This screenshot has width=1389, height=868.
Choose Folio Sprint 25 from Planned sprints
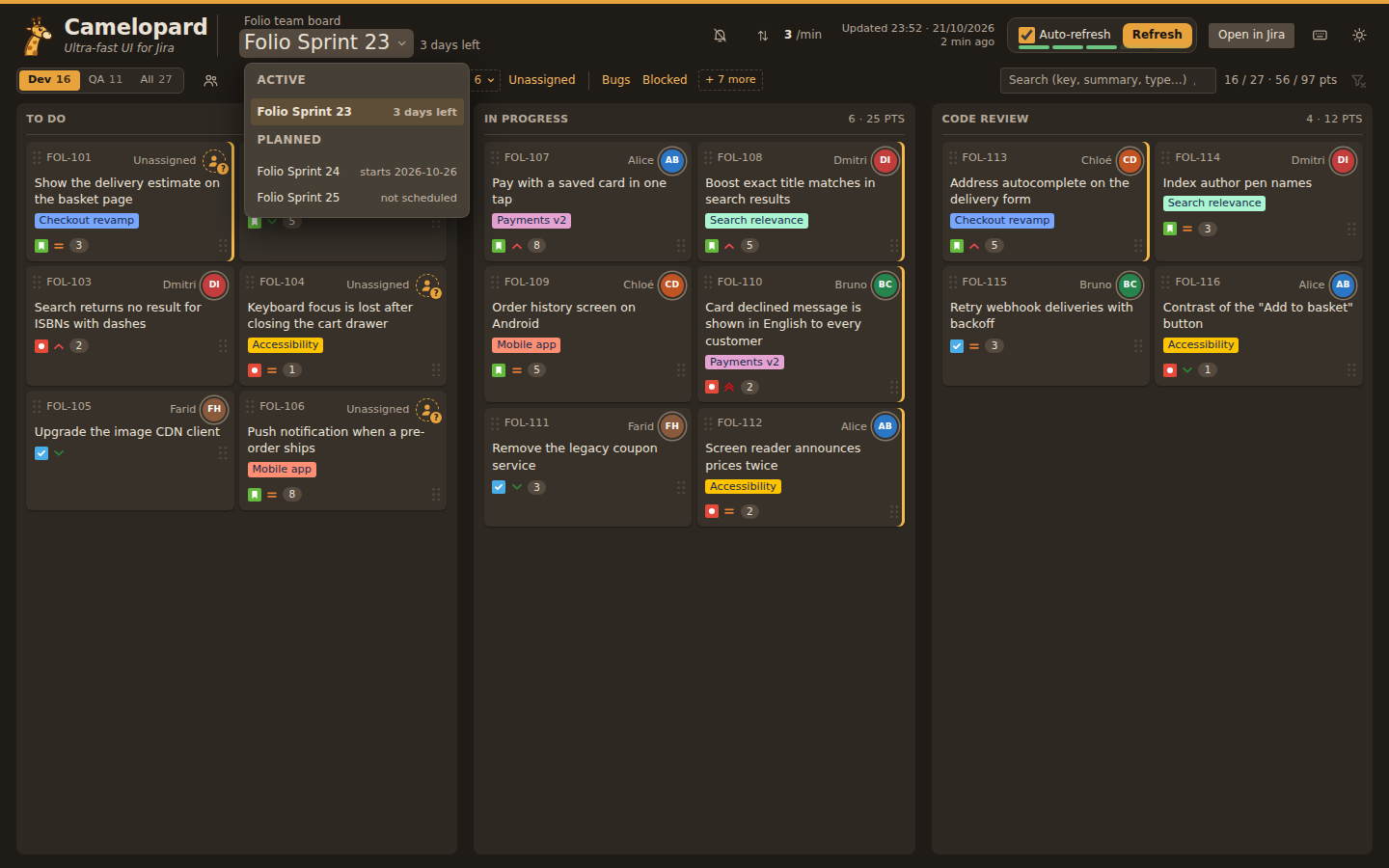click(357, 198)
